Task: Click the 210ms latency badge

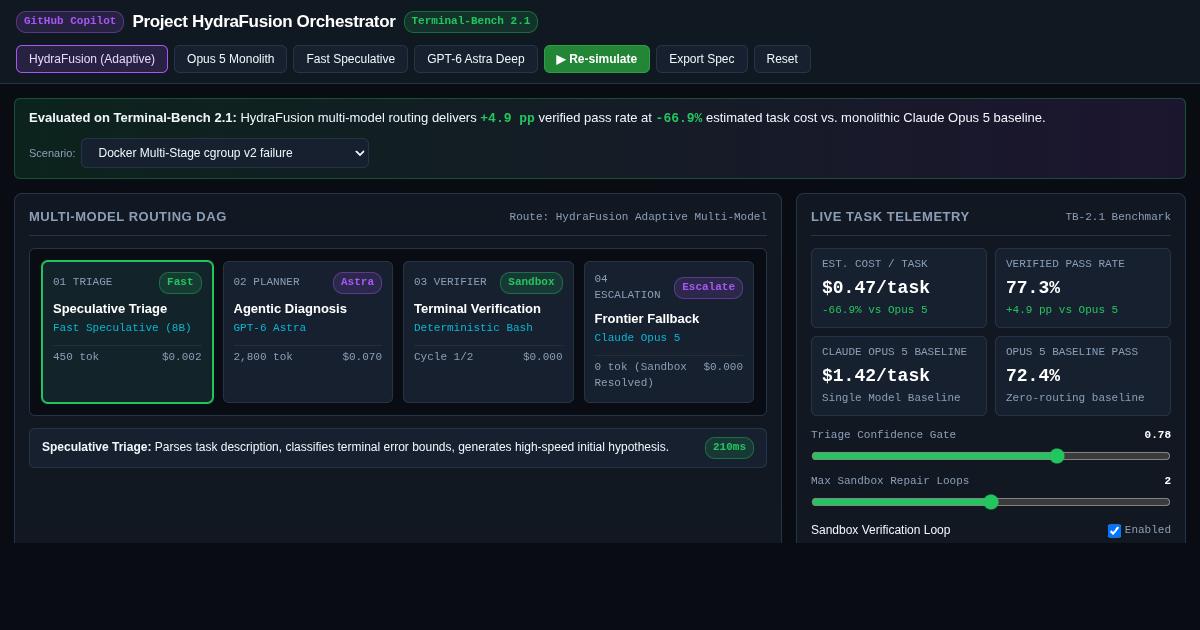Action: [729, 448]
